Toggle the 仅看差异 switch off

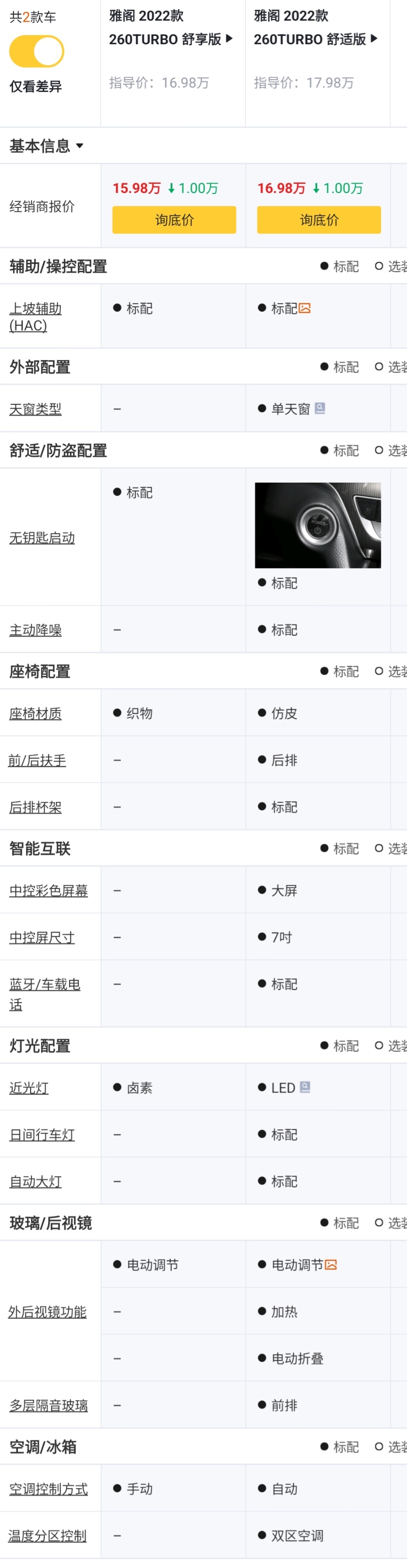(36, 52)
